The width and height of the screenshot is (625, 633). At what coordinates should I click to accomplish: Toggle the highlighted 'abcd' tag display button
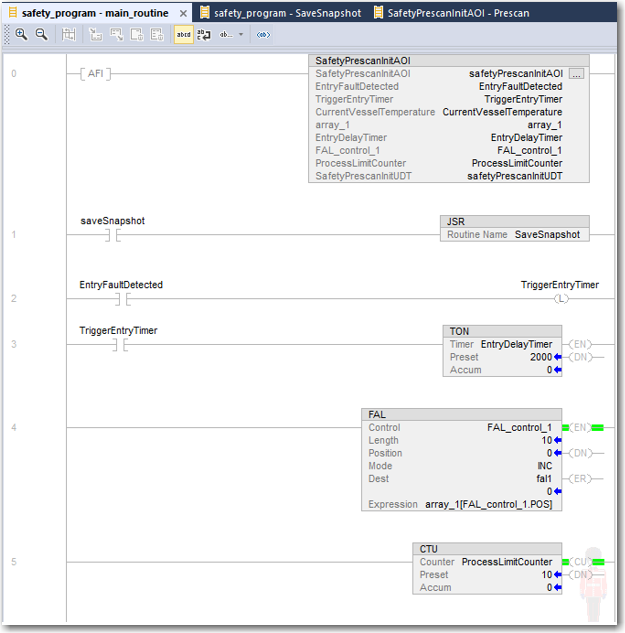(183, 34)
